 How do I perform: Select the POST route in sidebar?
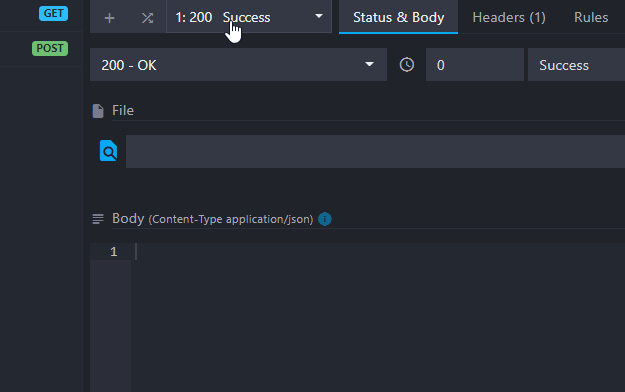(50, 48)
